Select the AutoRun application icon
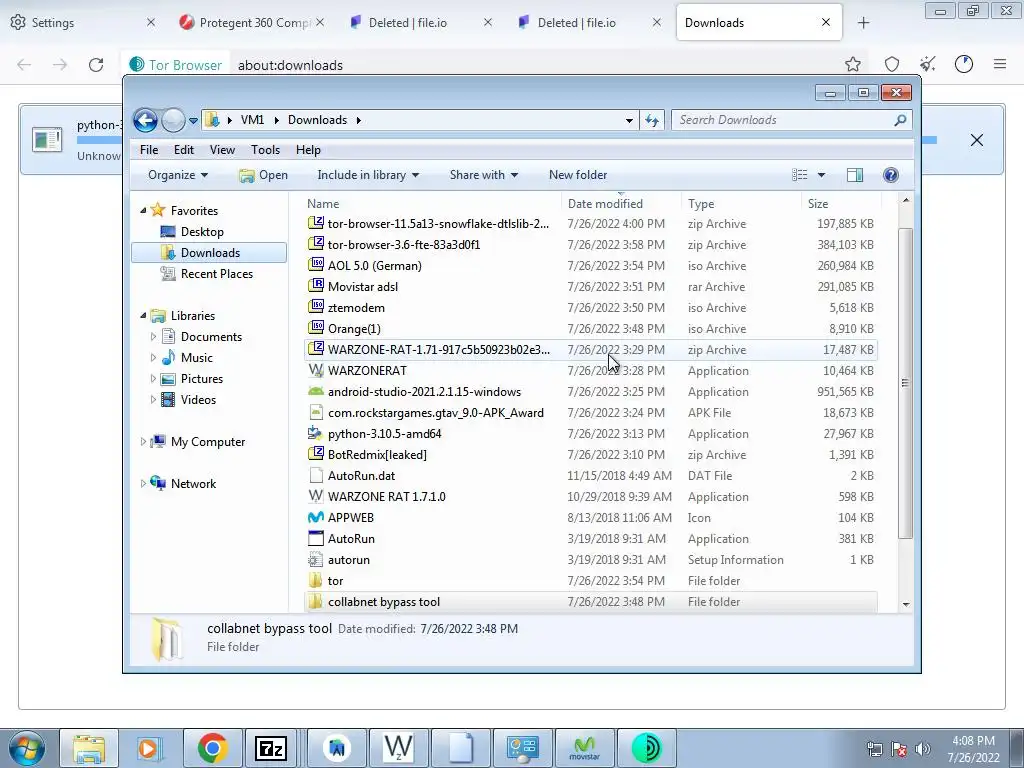The height and width of the screenshot is (768, 1024). click(315, 538)
